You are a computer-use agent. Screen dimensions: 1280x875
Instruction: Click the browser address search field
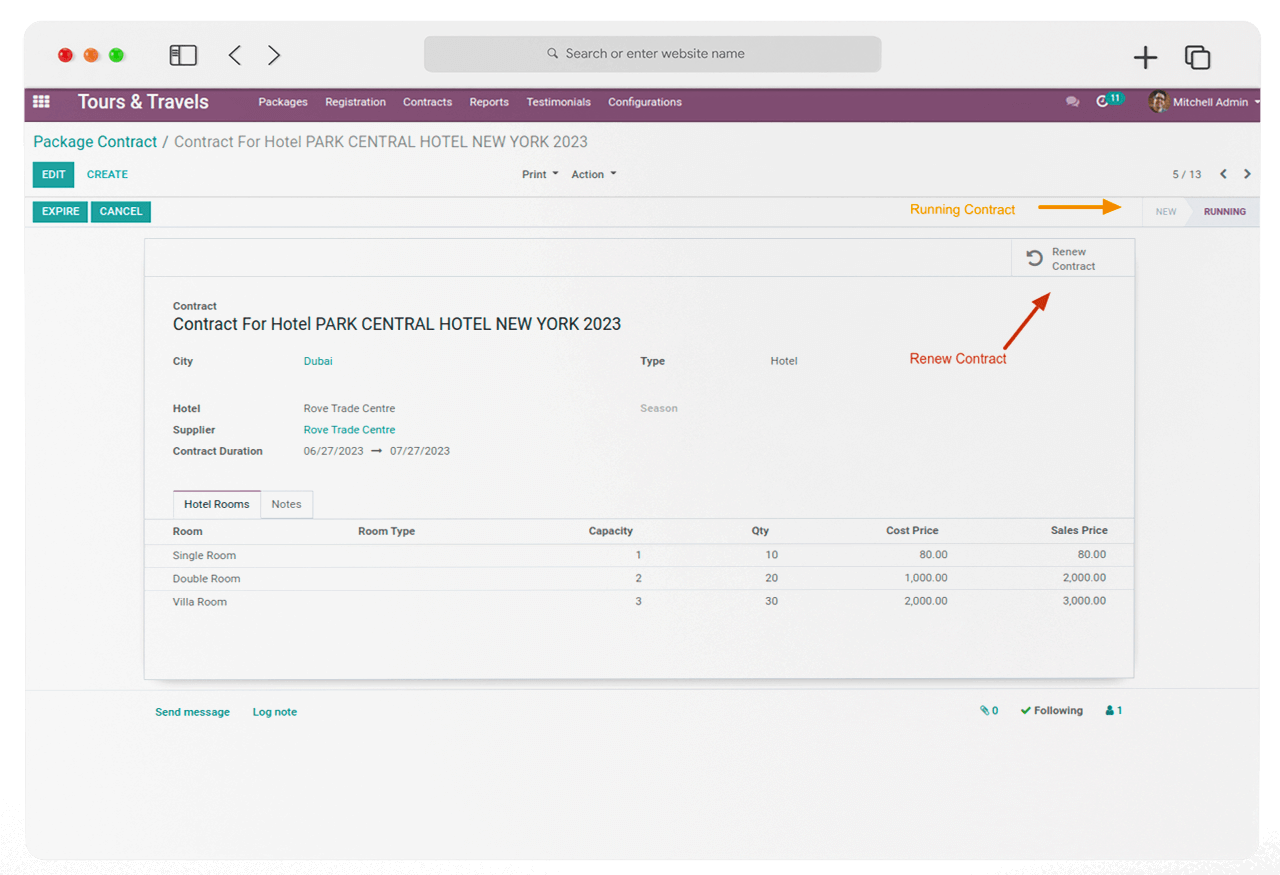(x=652, y=54)
